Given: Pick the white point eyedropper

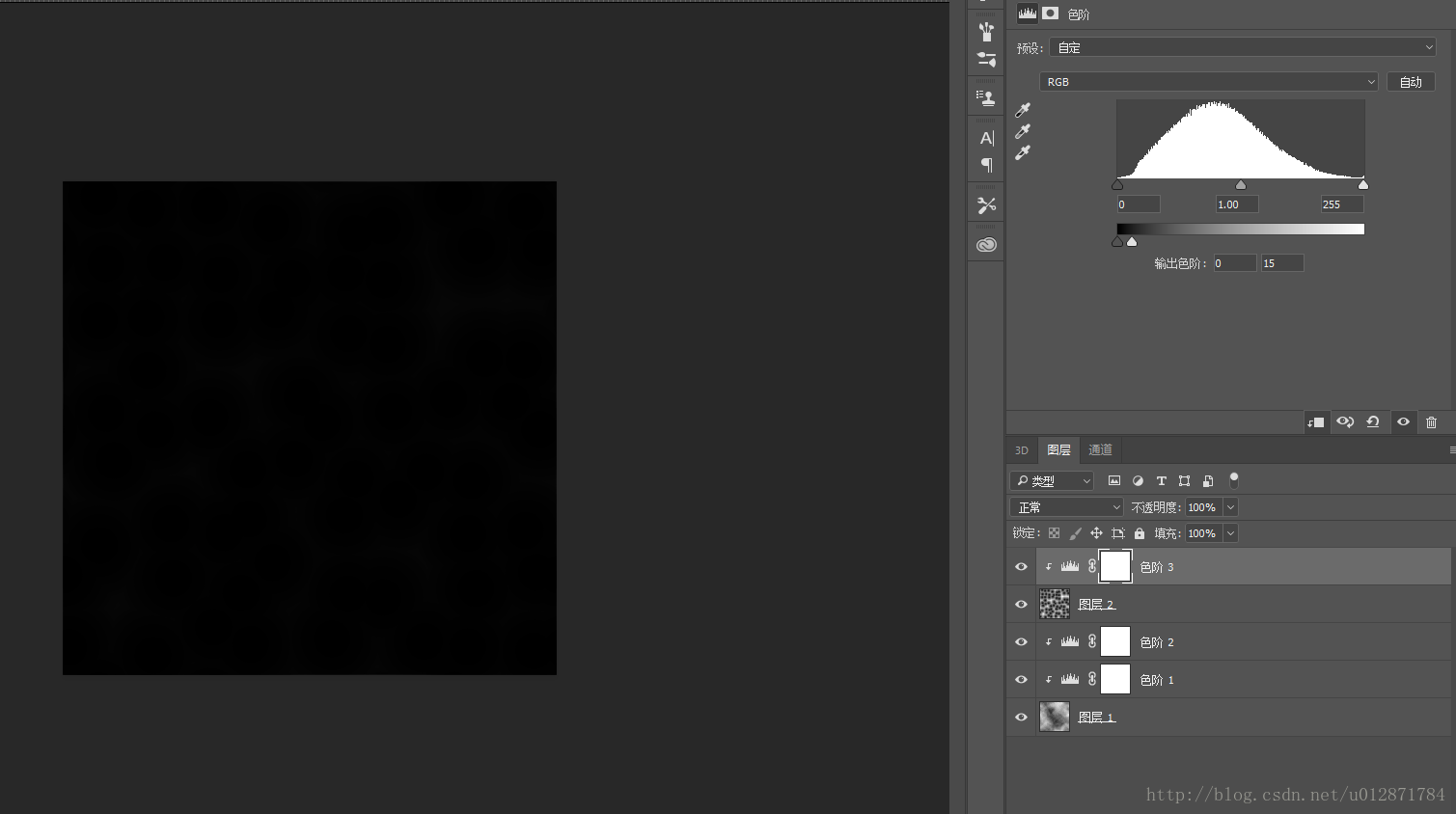Looking at the screenshot, I should [x=1023, y=152].
